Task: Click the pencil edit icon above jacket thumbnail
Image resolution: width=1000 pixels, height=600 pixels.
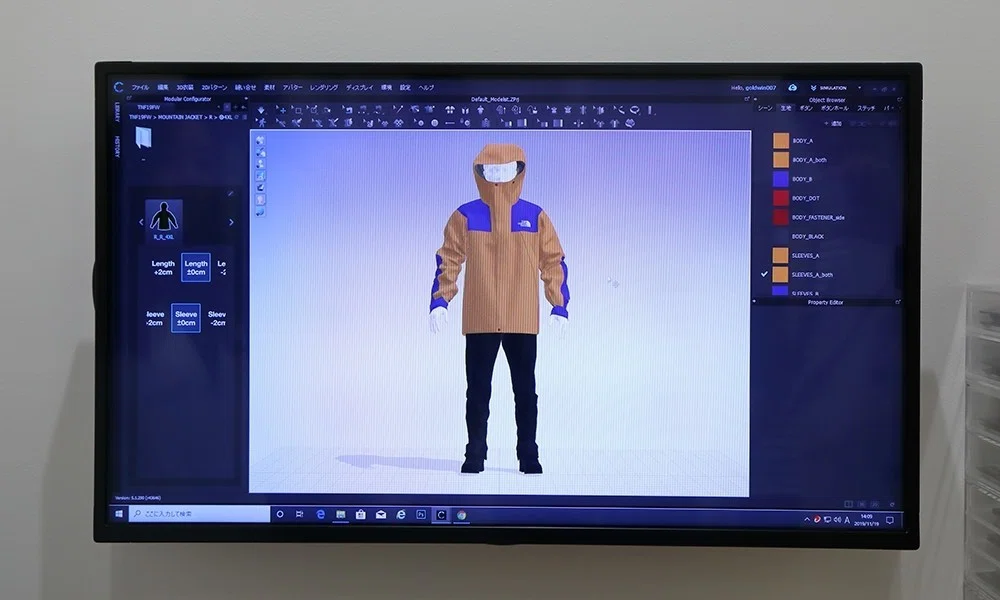Action: coord(230,193)
